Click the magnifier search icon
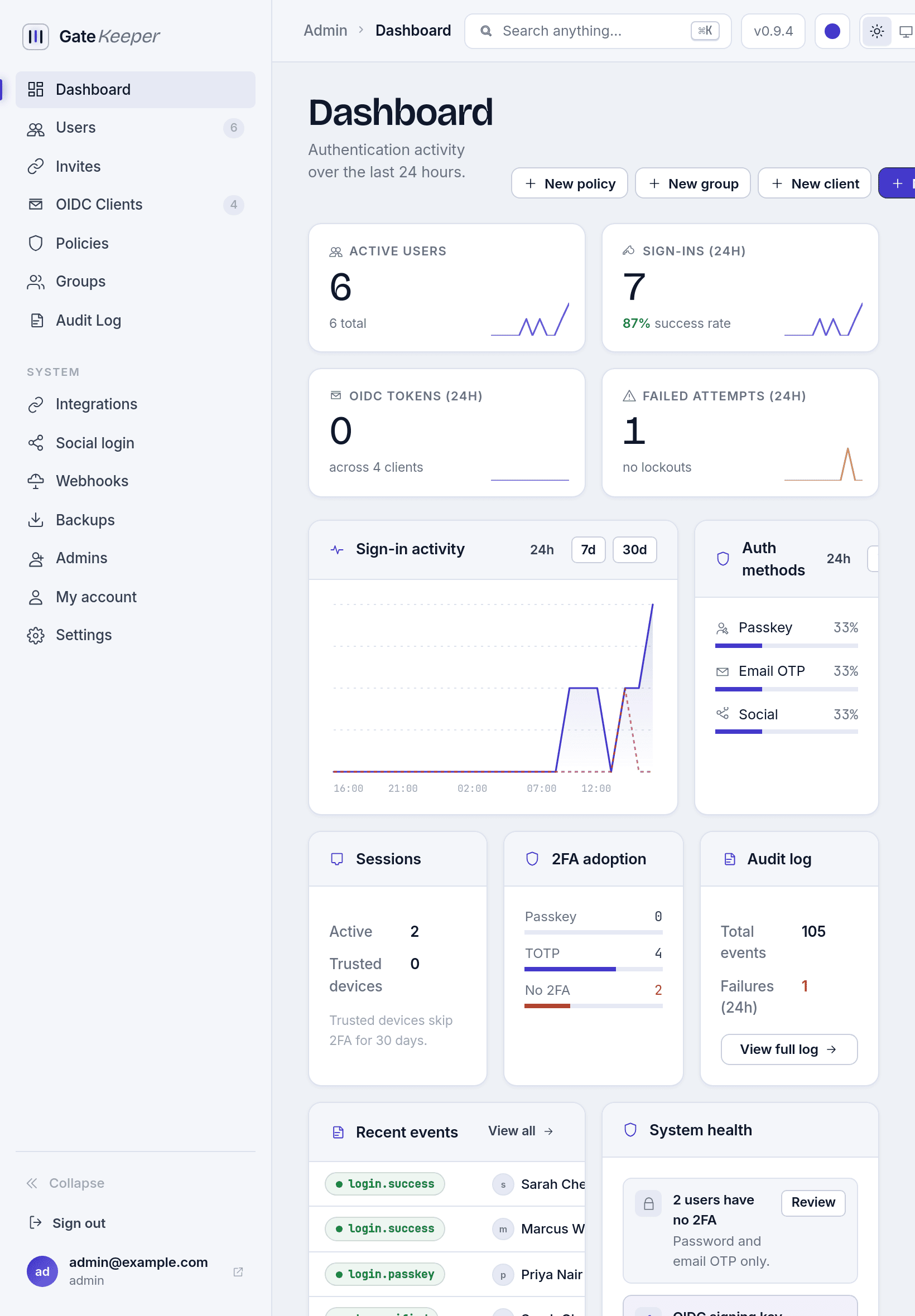Screen dimensions: 915x1316 (x=486, y=31)
